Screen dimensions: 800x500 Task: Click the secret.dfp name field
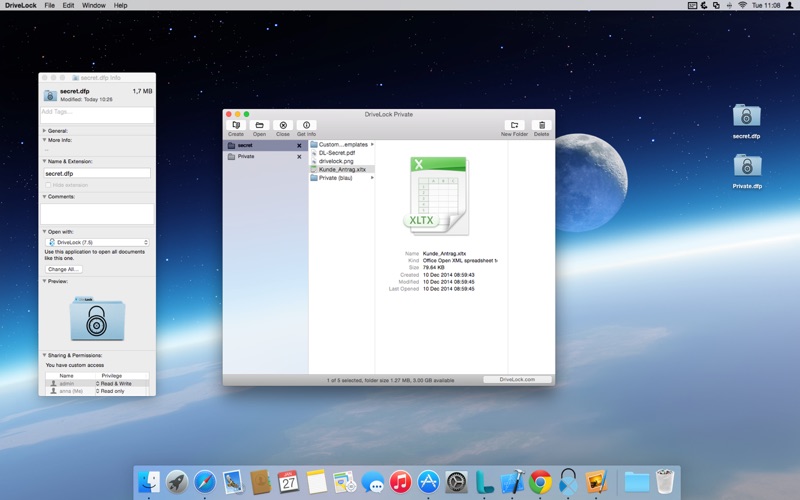point(97,173)
